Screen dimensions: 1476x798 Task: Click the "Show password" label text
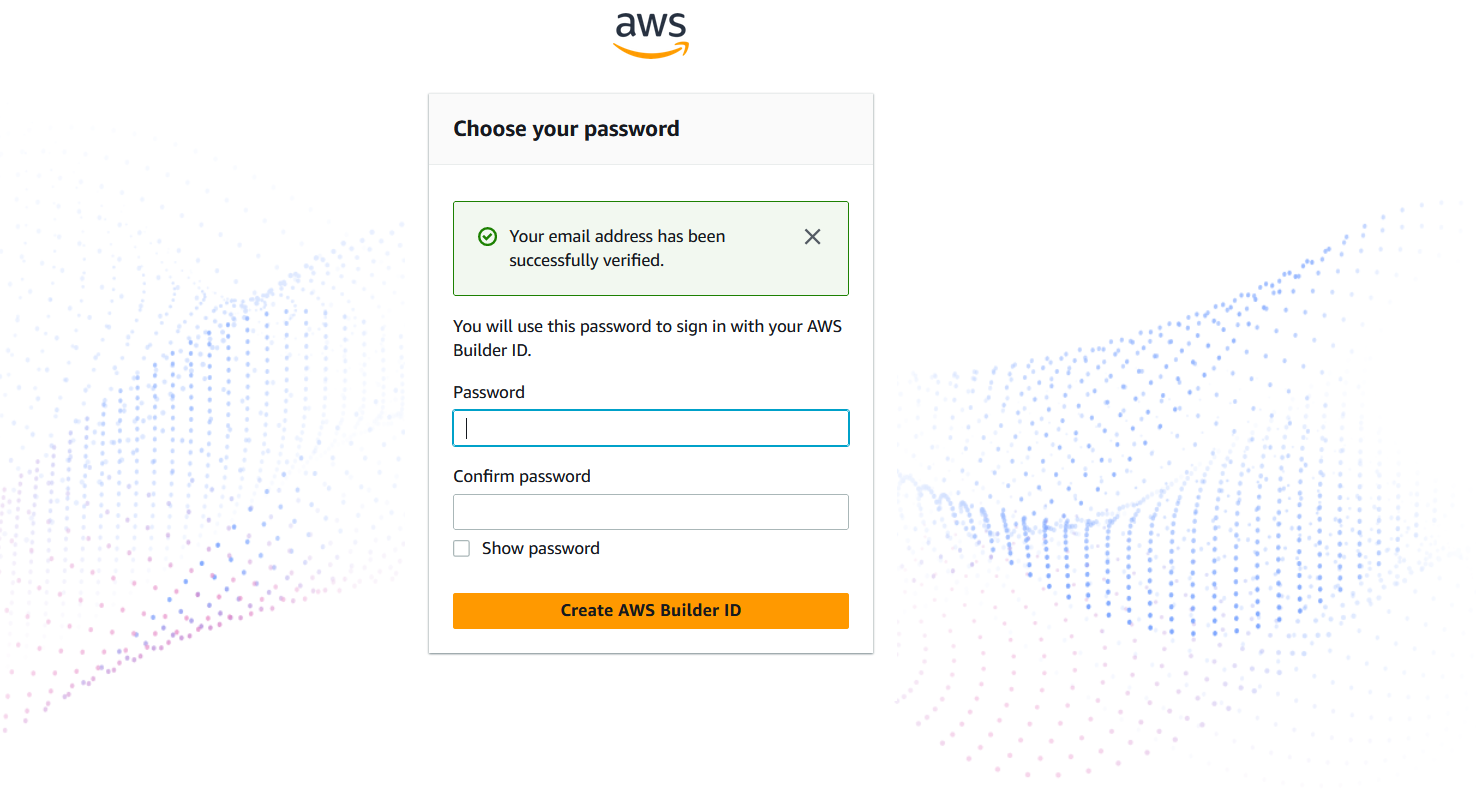pyautogui.click(x=540, y=548)
